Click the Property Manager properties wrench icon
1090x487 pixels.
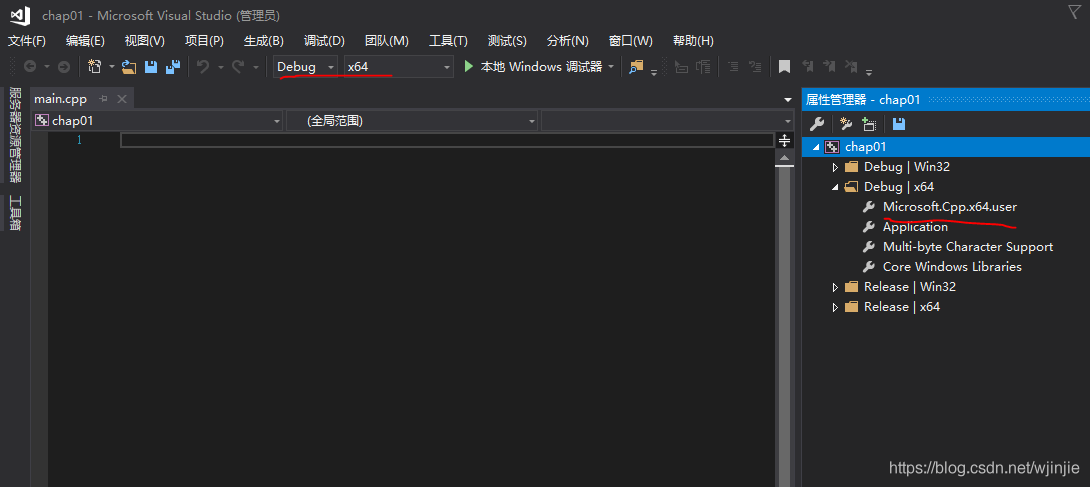(818, 124)
